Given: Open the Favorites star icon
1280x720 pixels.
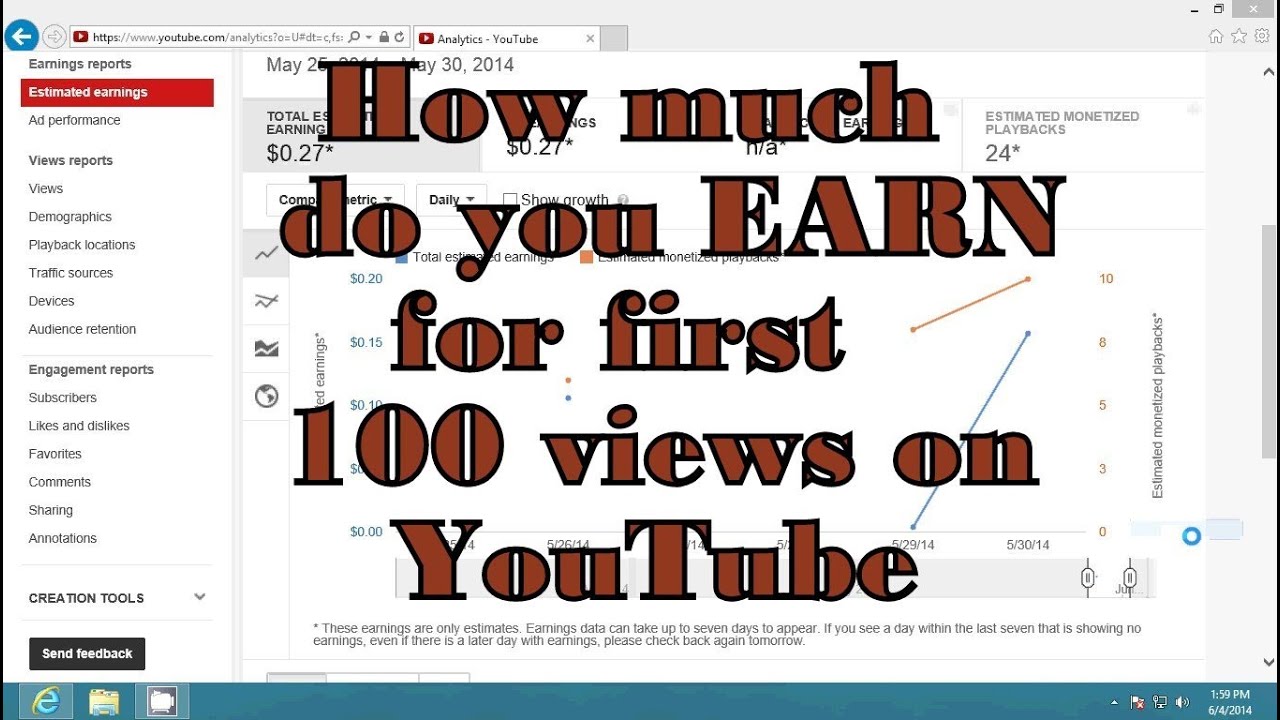Looking at the screenshot, I should click(x=1239, y=37).
